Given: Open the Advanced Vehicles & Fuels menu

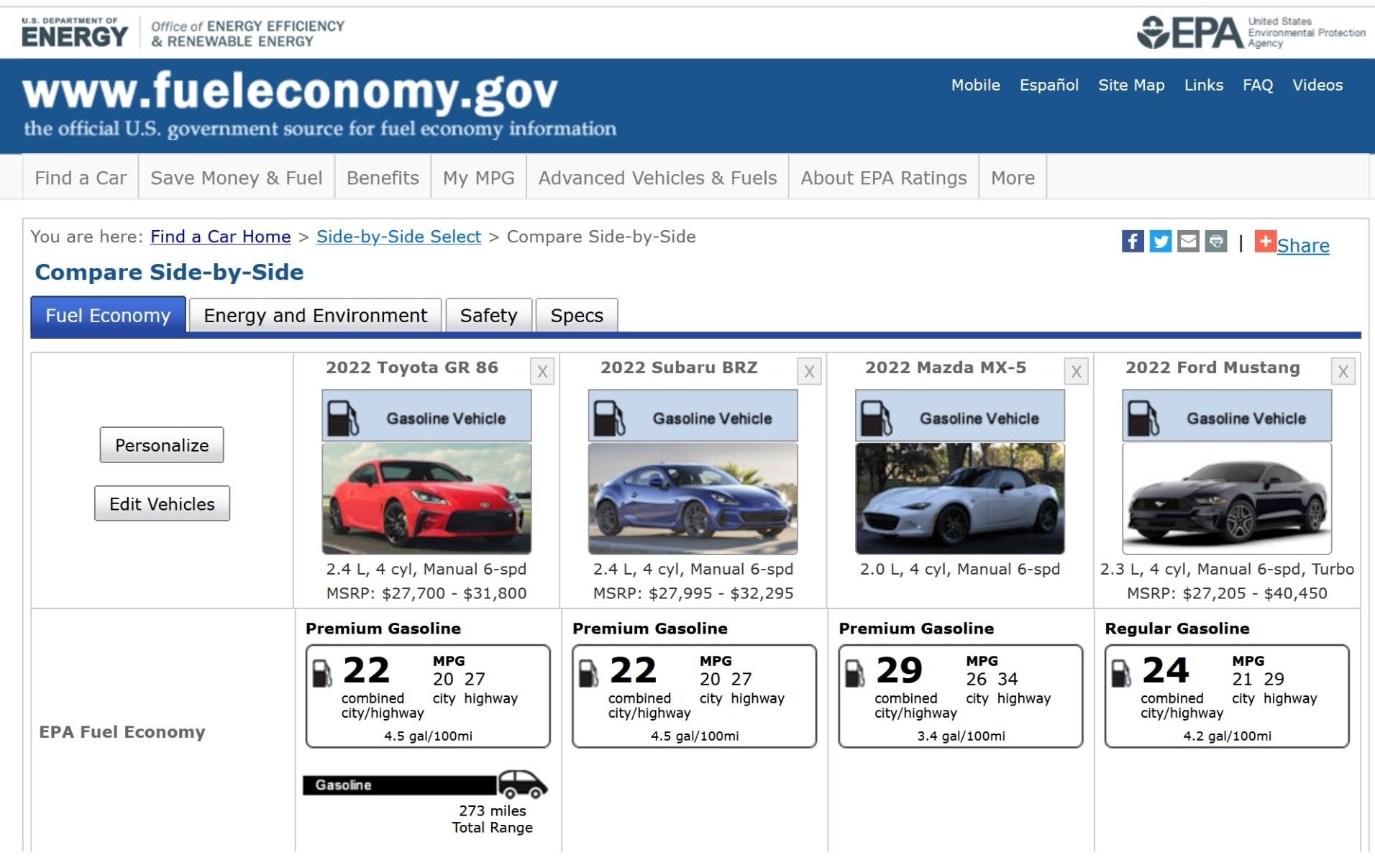Looking at the screenshot, I should pos(657,178).
